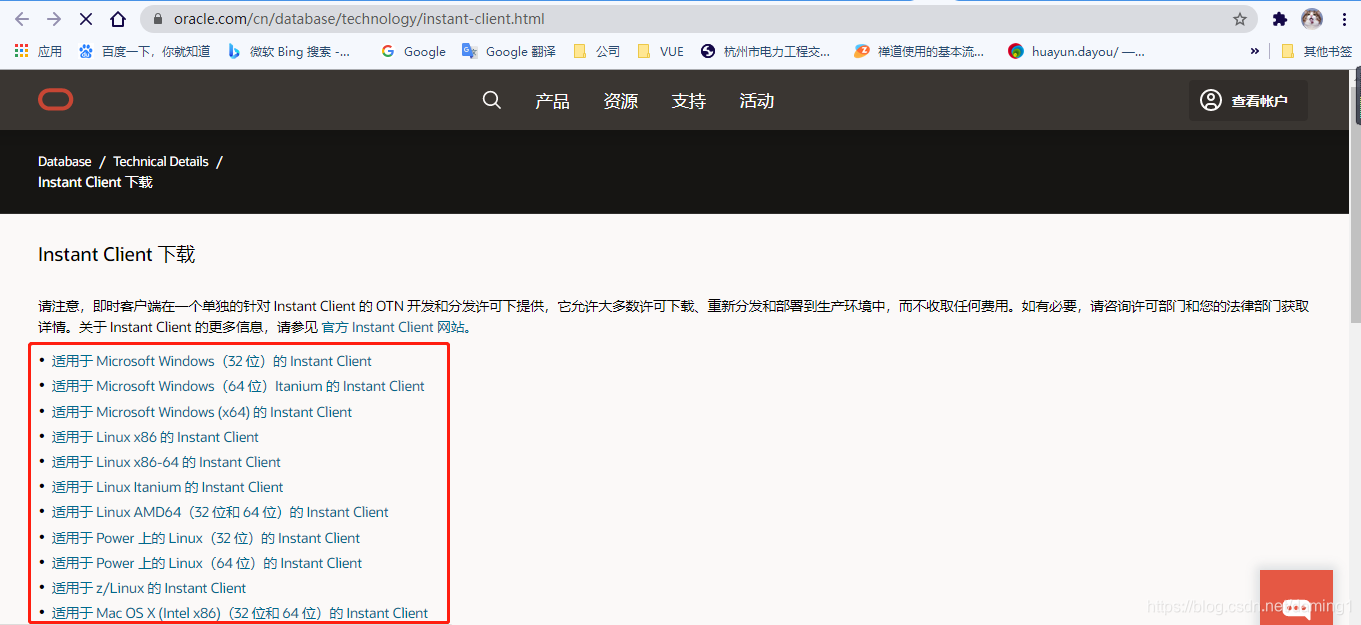Viewport: 1361px width, 625px height.
Task: Open the extensions puzzle icon
Action: click(1279, 19)
